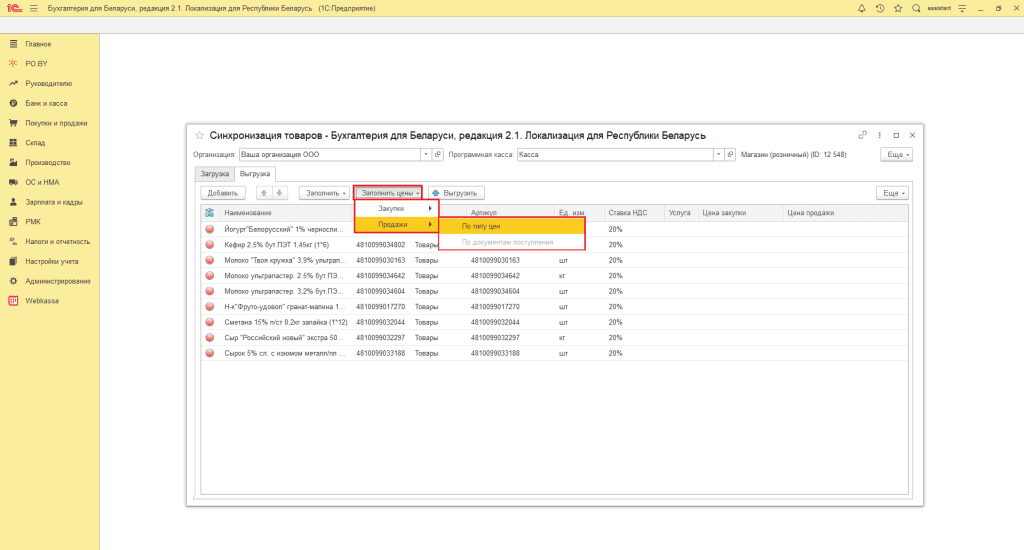Click the Добавить button
Image resolution: width=1024 pixels, height=550 pixels.
pyautogui.click(x=223, y=193)
